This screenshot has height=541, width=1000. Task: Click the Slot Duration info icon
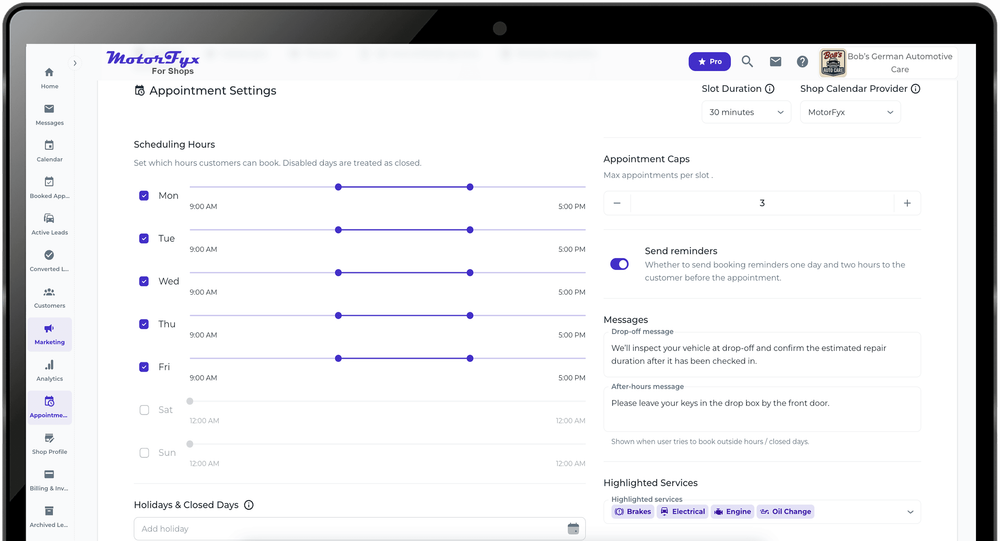[770, 89]
